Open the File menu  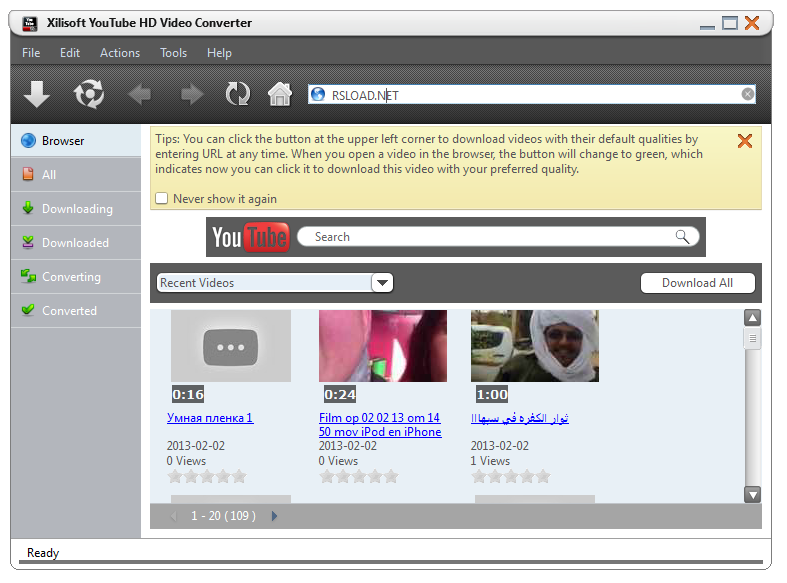tap(31, 53)
